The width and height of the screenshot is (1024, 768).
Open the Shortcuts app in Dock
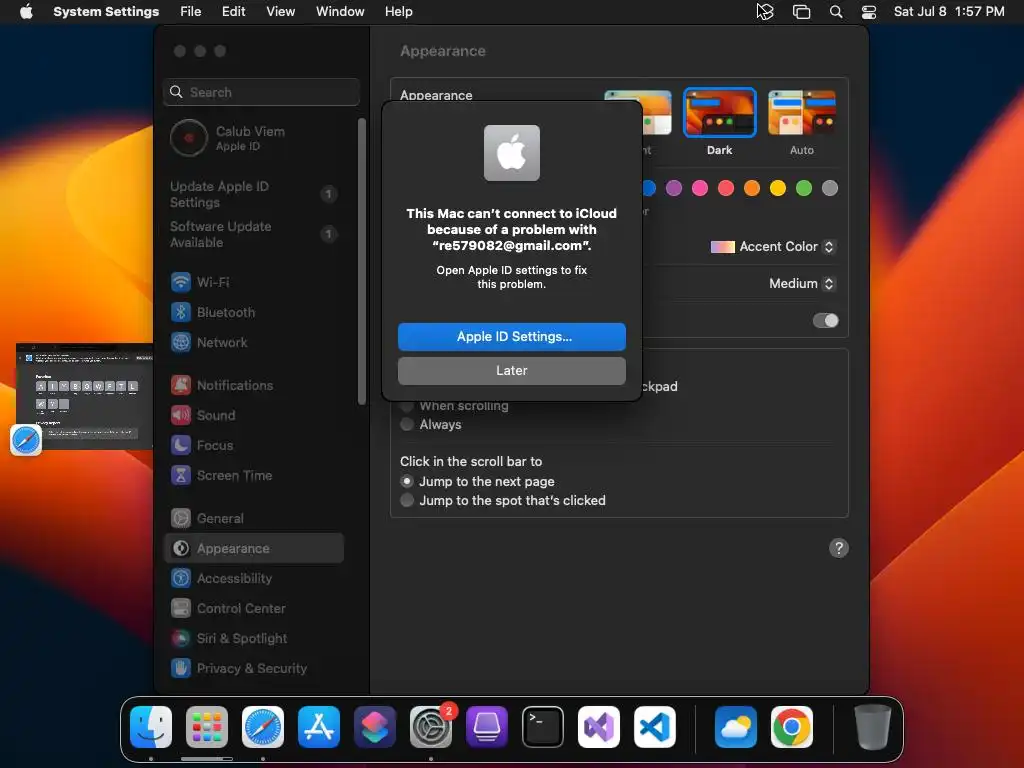[375, 726]
